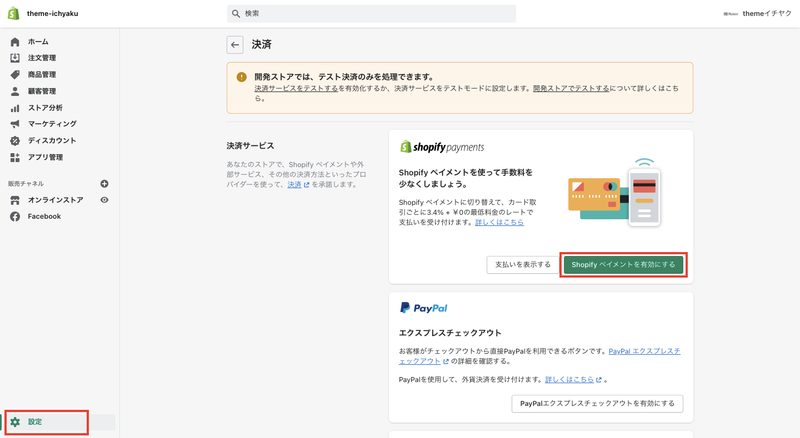This screenshot has height=438, width=800.
Task: Open 商品管理 in the sidebar
Action: 42,75
